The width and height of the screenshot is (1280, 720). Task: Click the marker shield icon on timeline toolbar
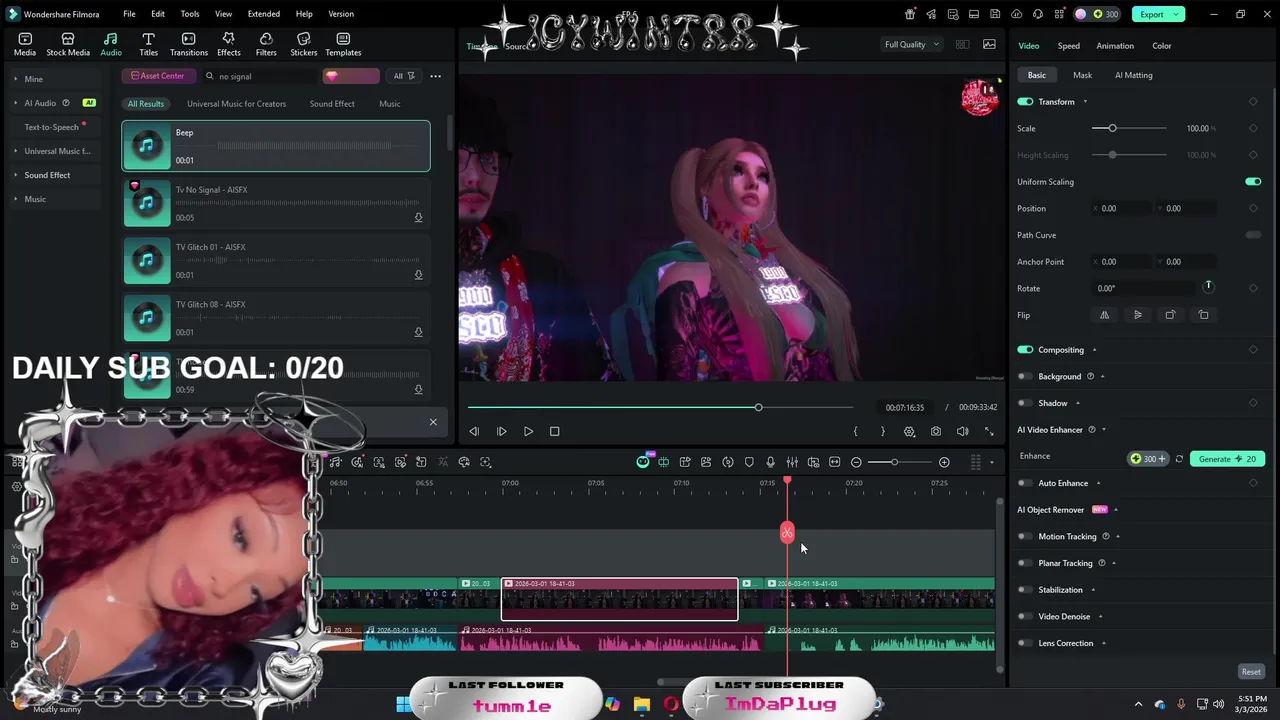(x=749, y=462)
